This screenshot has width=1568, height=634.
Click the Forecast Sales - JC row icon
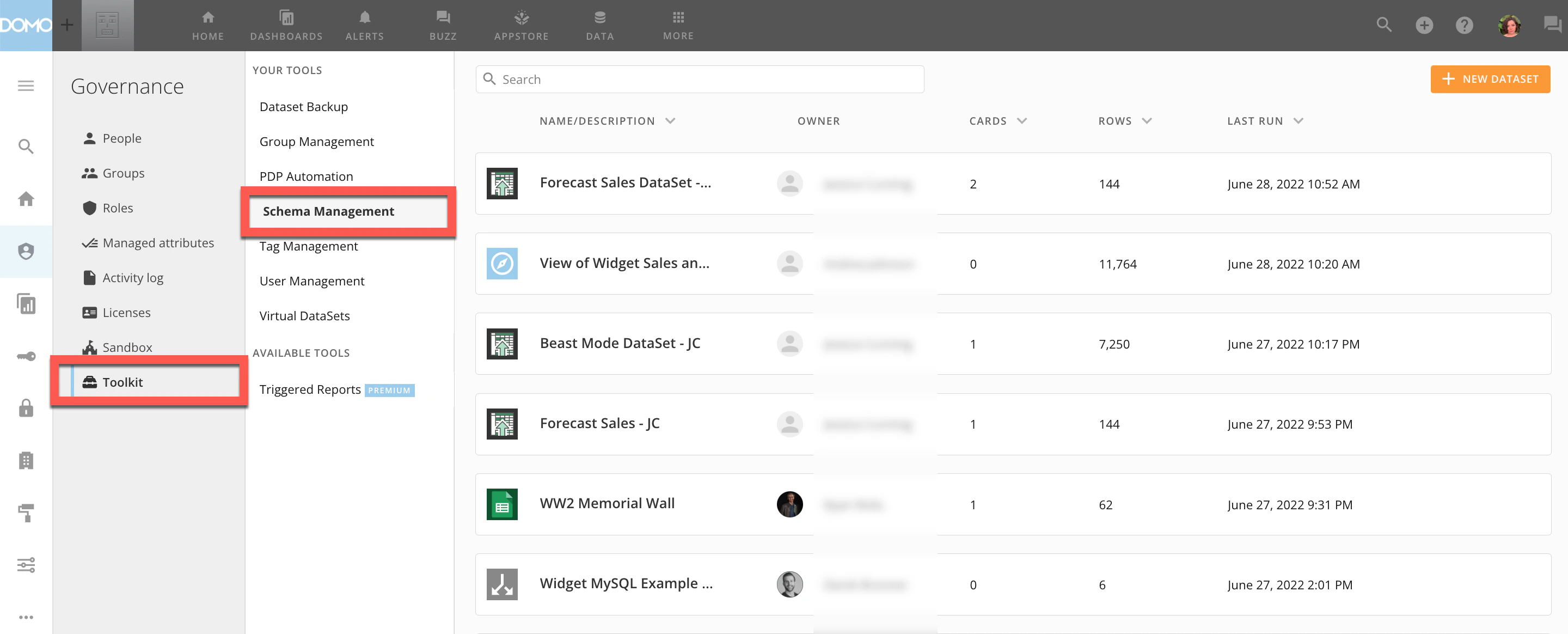tap(501, 424)
